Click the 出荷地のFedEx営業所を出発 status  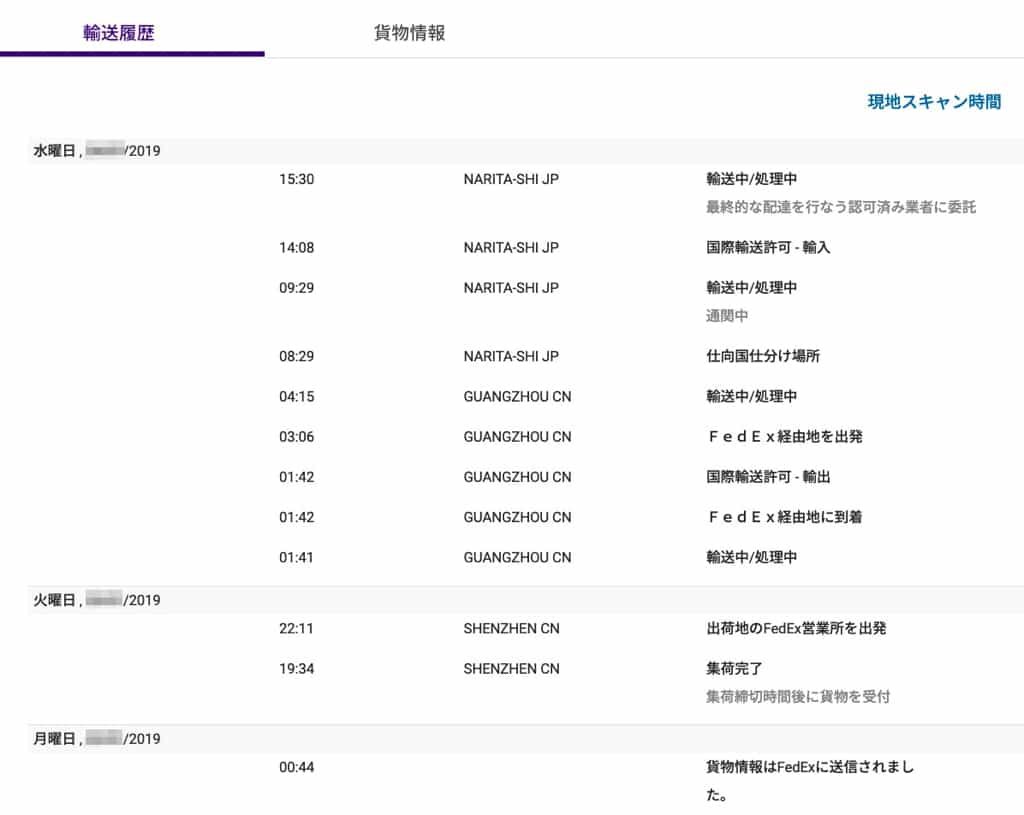click(796, 628)
